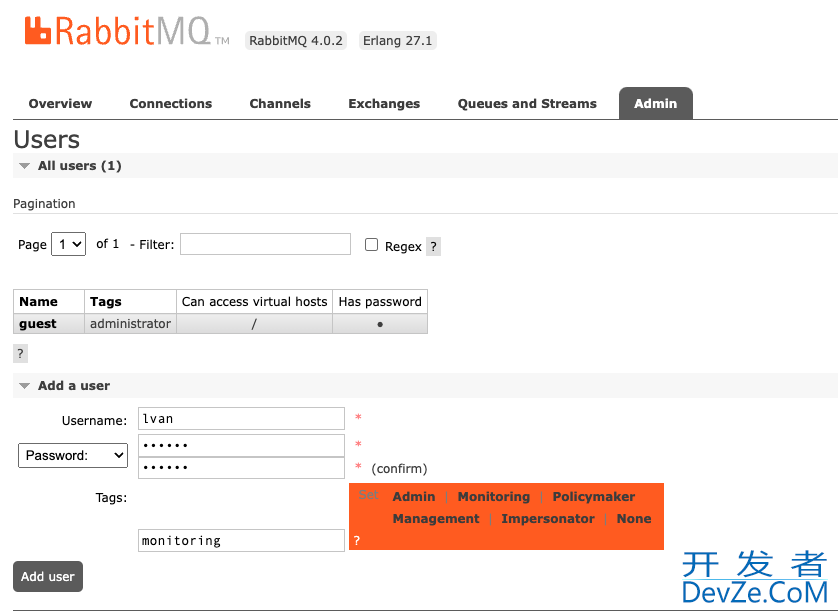This screenshot has height=614, width=838.
Task: Set the None tag
Action: pos(634,518)
